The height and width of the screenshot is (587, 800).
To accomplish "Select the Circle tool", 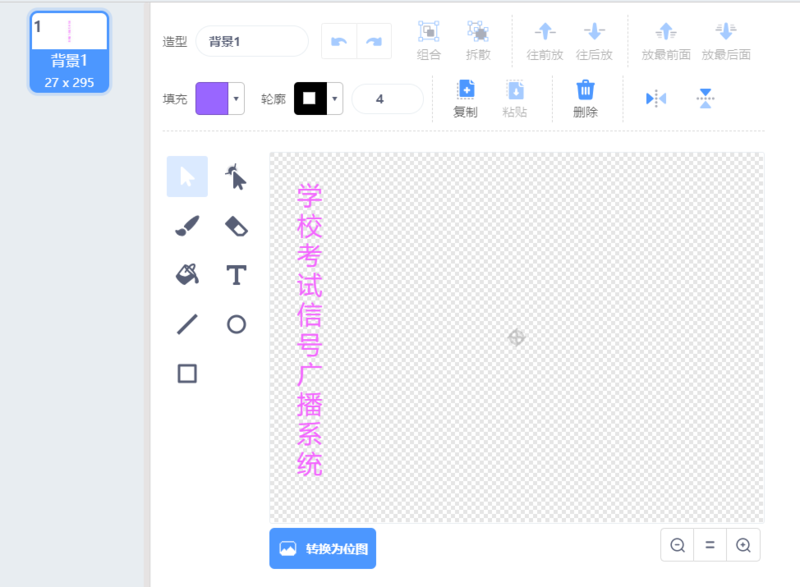I will (236, 324).
